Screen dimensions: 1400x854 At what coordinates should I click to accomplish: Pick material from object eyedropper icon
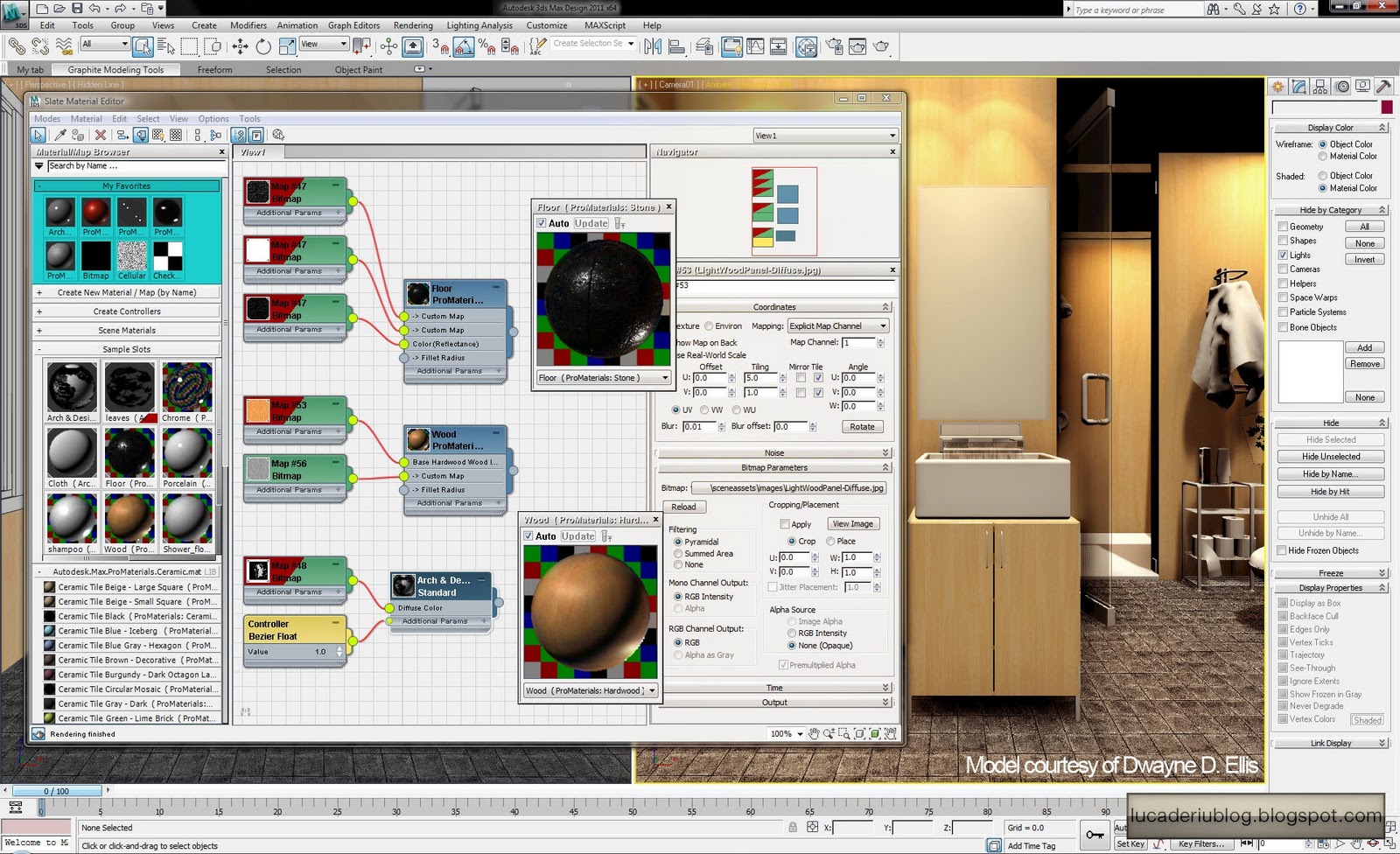pyautogui.click(x=59, y=135)
